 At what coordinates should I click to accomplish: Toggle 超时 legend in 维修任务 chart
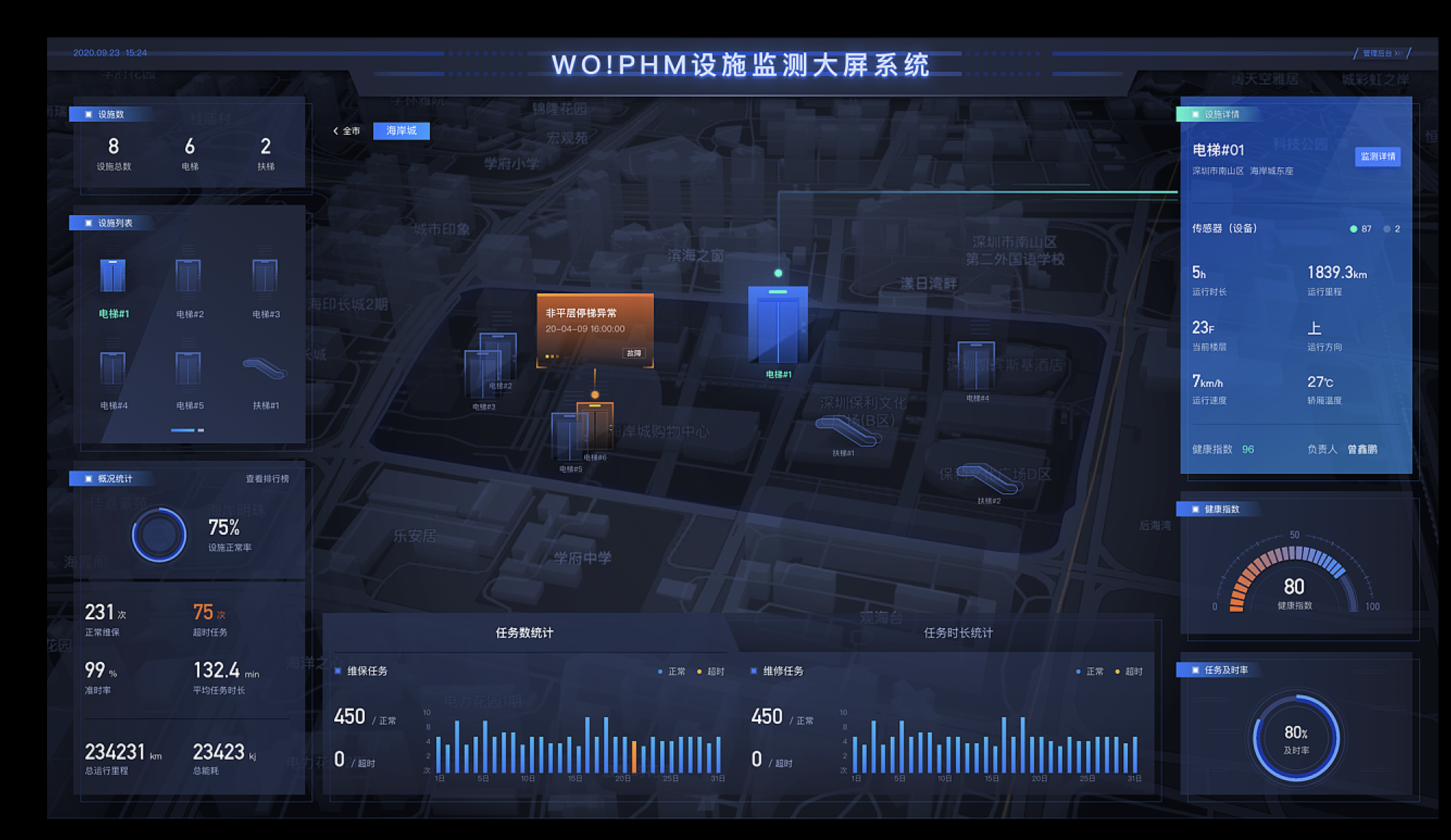tap(1129, 672)
